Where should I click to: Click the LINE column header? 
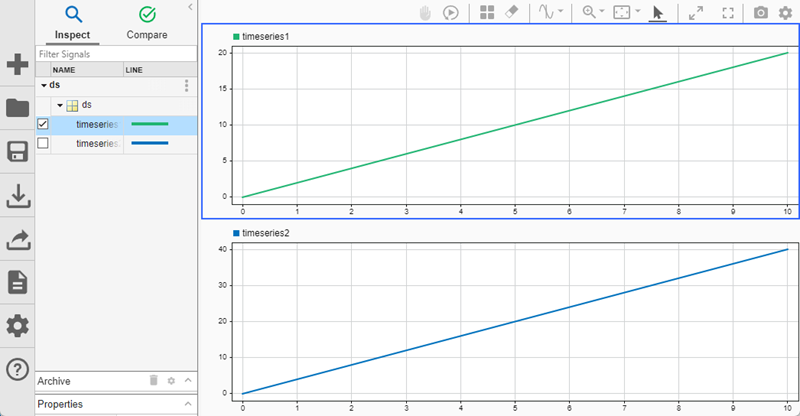click(x=160, y=69)
